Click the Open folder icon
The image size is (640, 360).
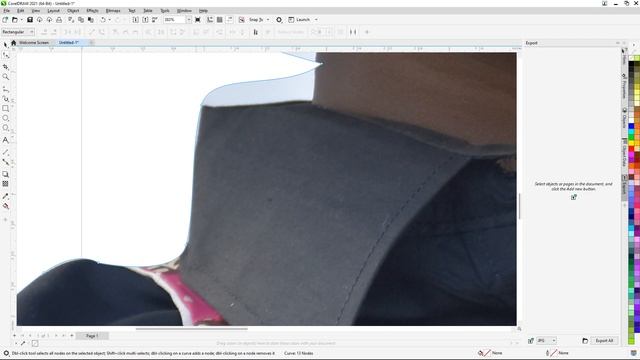[x=15, y=20]
